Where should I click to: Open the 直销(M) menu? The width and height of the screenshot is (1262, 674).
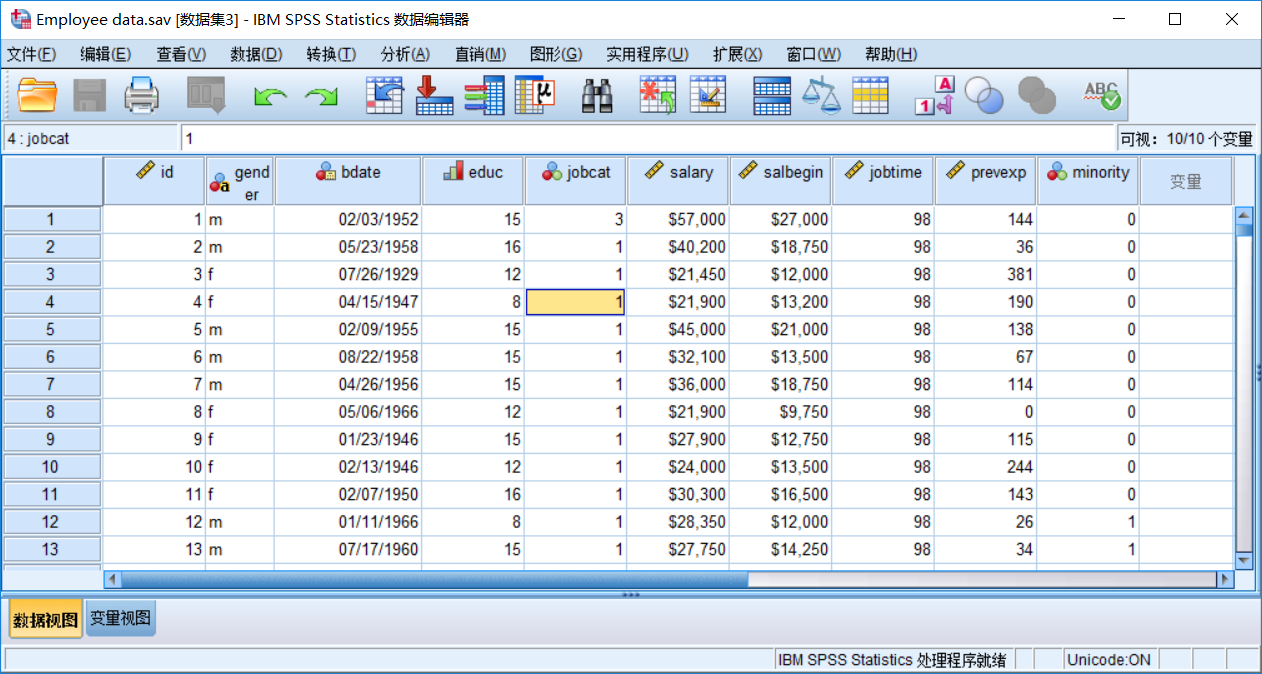pyautogui.click(x=480, y=54)
